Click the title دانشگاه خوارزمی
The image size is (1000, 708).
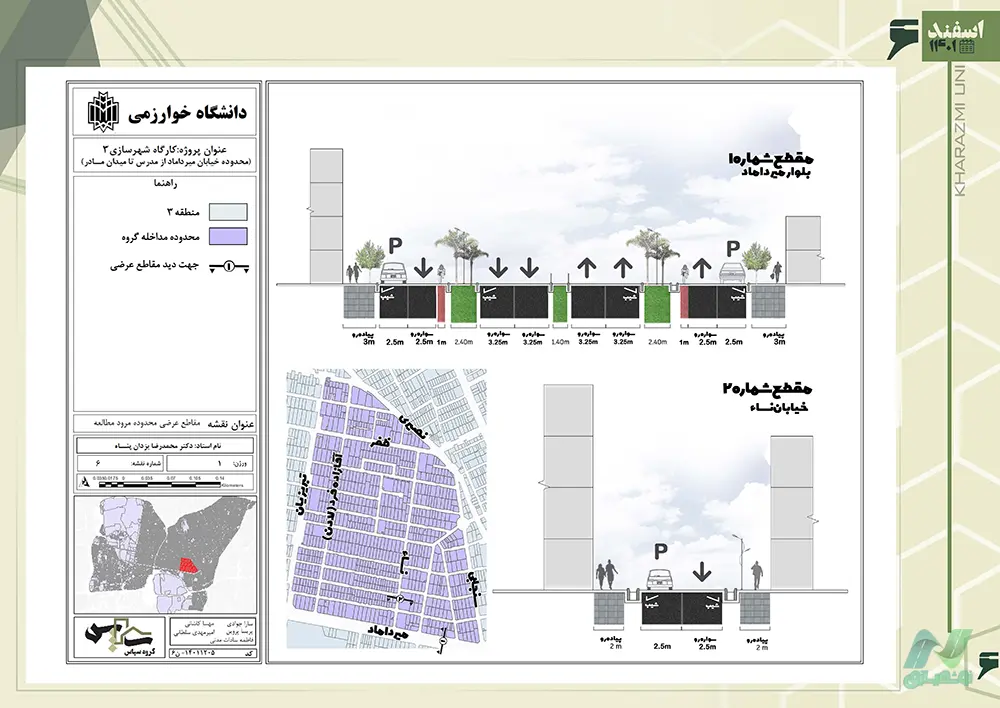click(187, 114)
